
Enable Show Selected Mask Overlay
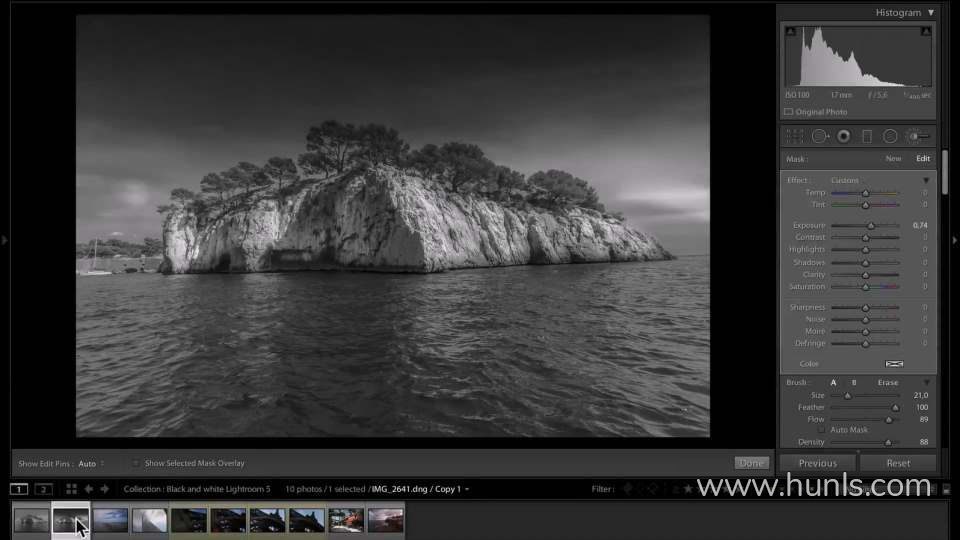coord(136,463)
